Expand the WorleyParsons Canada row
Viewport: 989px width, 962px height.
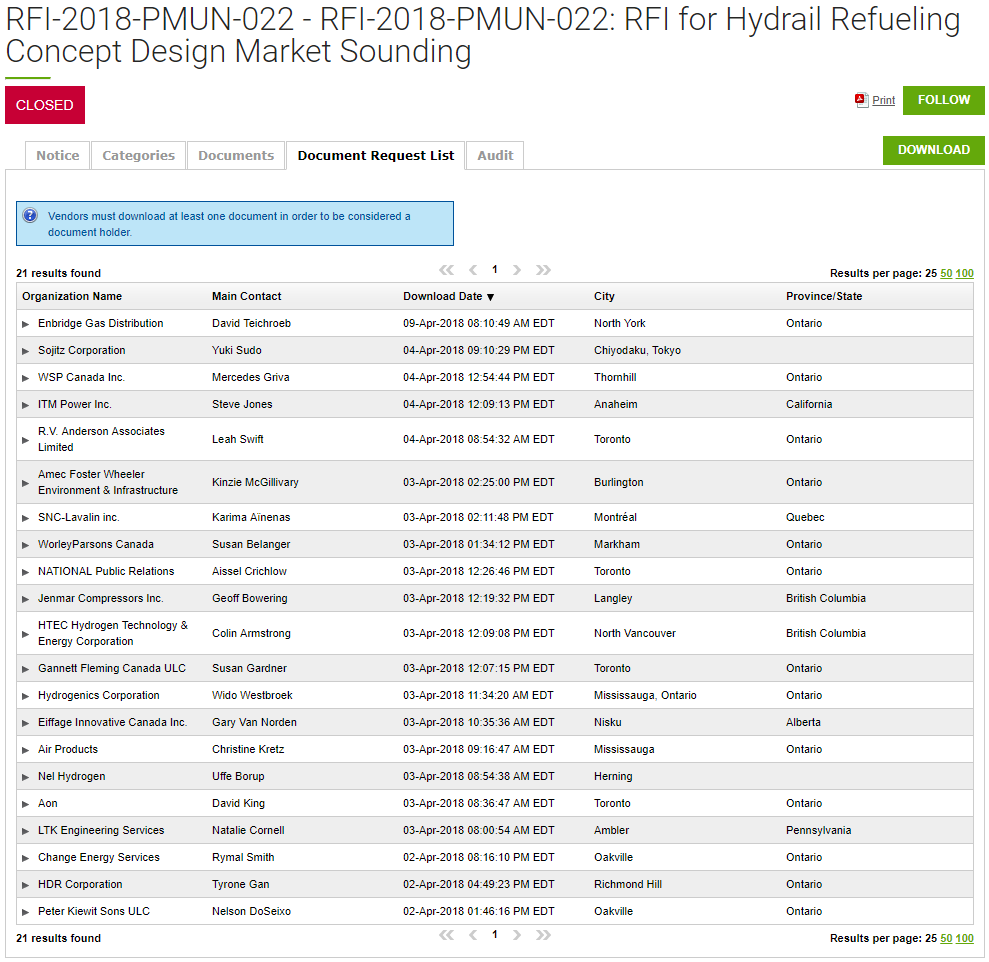[25, 545]
